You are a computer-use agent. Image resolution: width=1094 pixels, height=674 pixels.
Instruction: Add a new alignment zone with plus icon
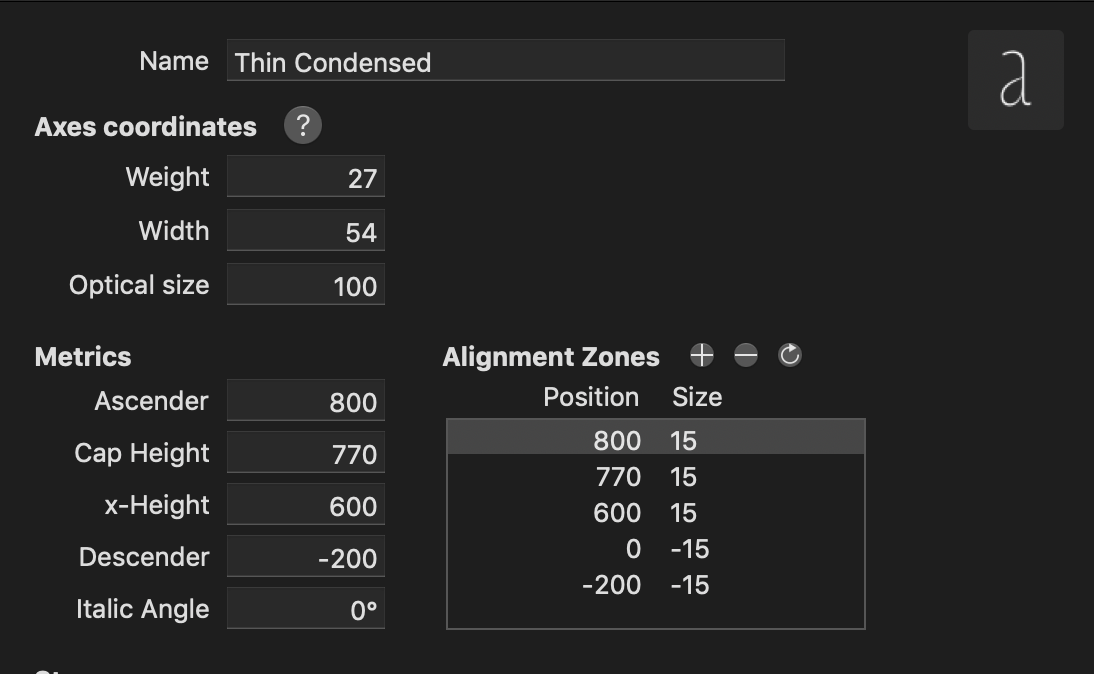coord(702,355)
